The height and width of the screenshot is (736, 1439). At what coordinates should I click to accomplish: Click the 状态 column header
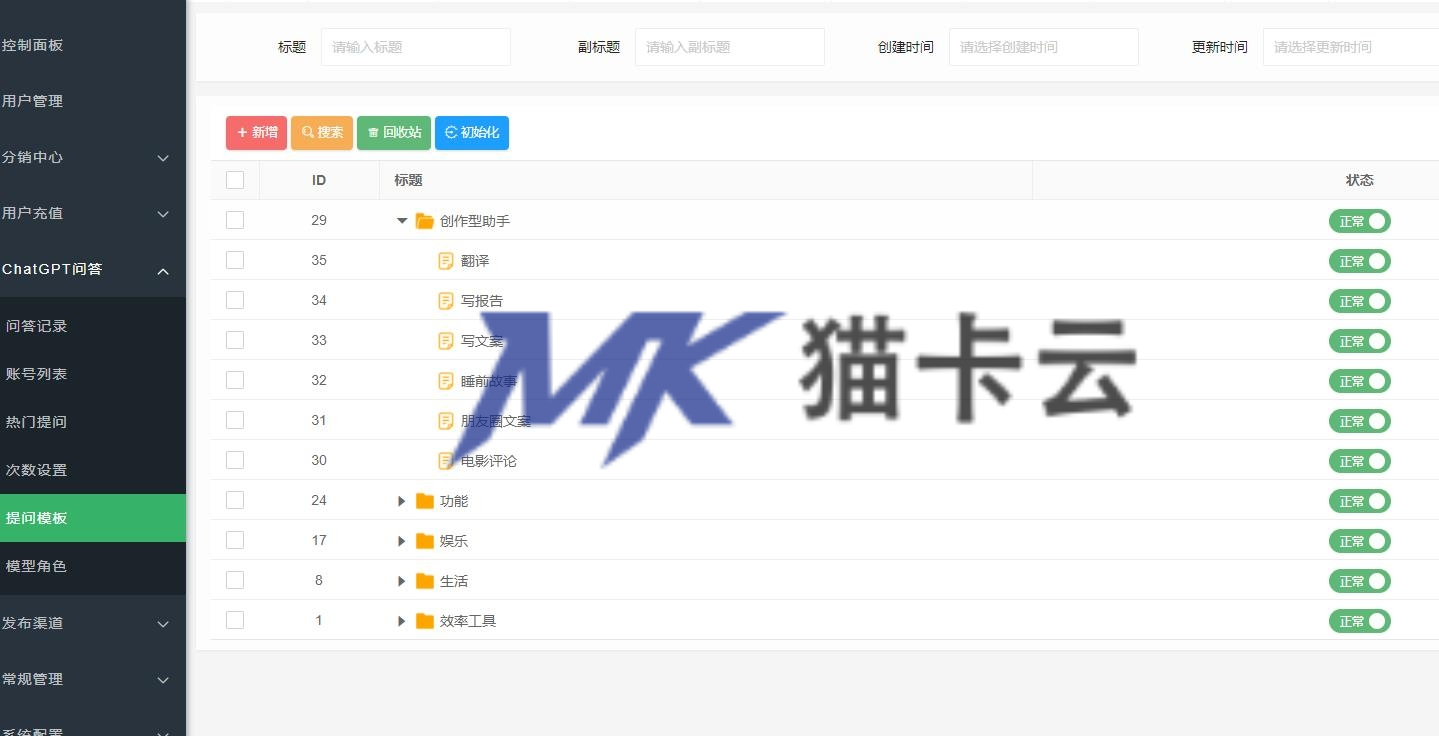pyautogui.click(x=1360, y=180)
